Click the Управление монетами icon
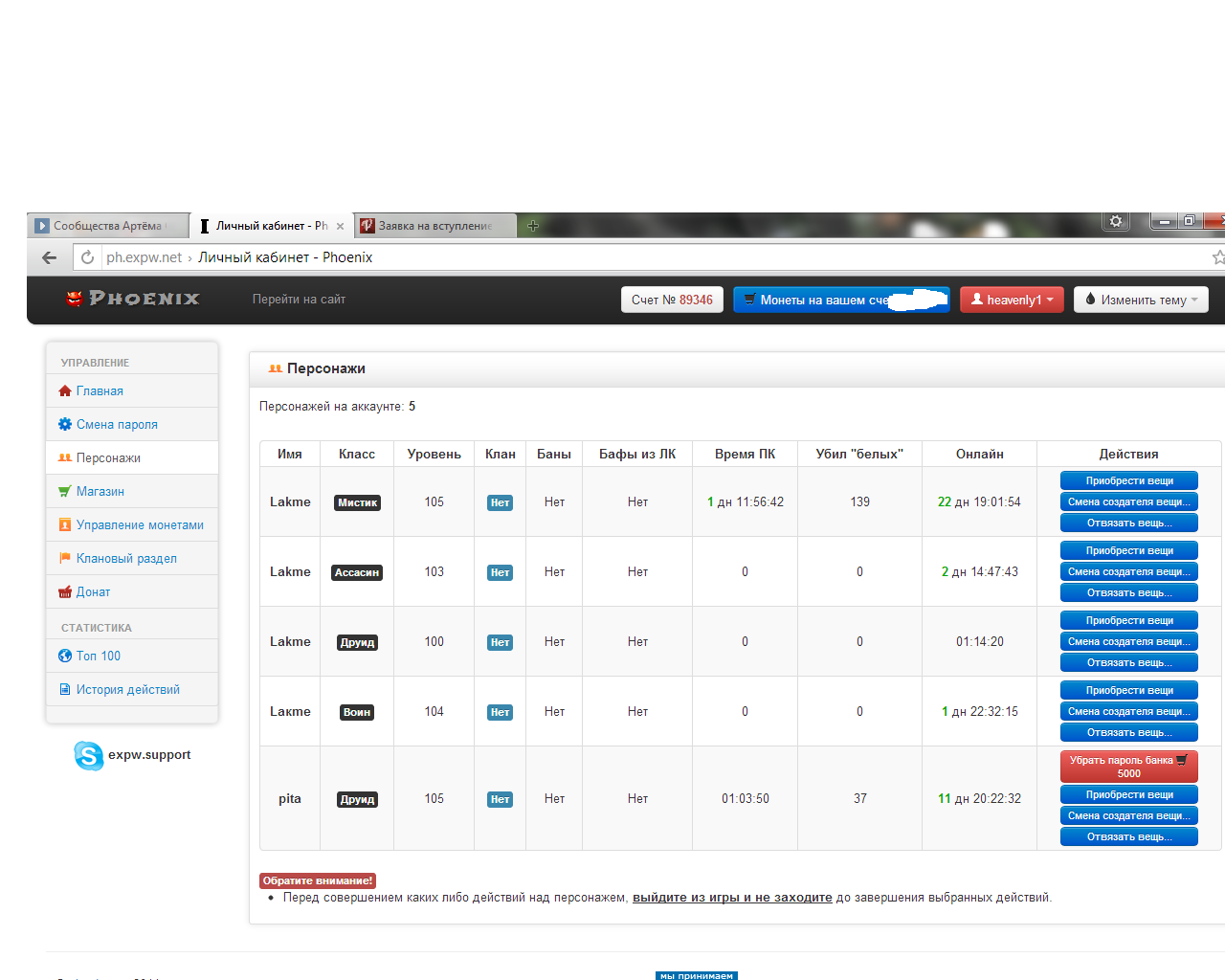This screenshot has width=1225, height=980. [65, 524]
